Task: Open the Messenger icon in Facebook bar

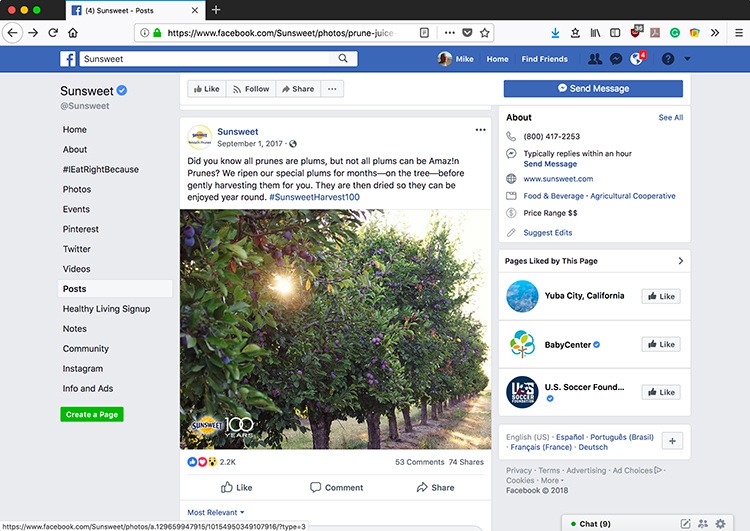Action: pyautogui.click(x=616, y=59)
